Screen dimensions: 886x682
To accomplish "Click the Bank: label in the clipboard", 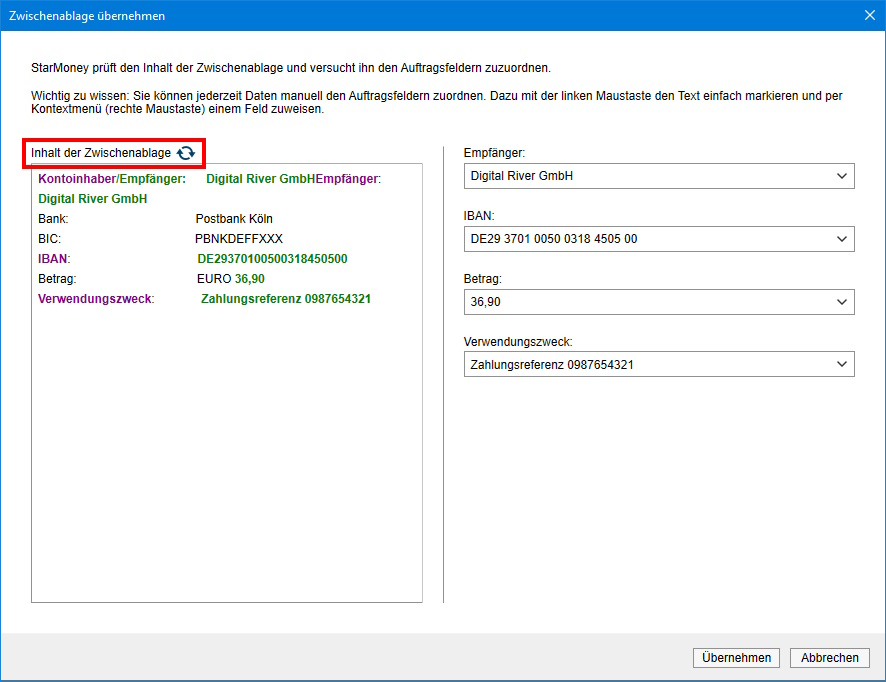I will 53,219.
